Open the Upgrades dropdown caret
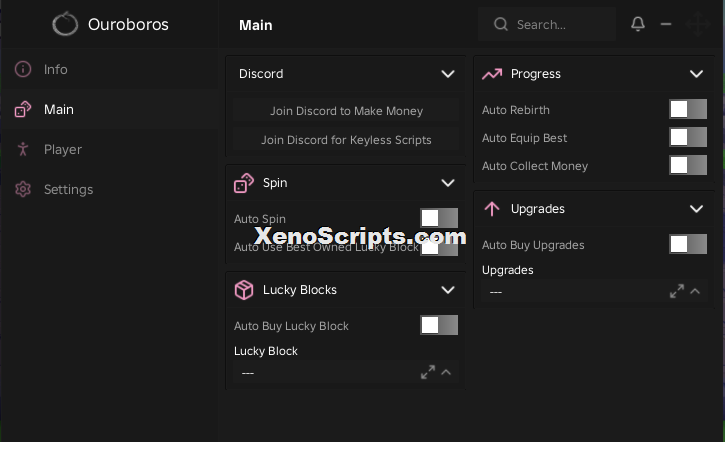 695,291
